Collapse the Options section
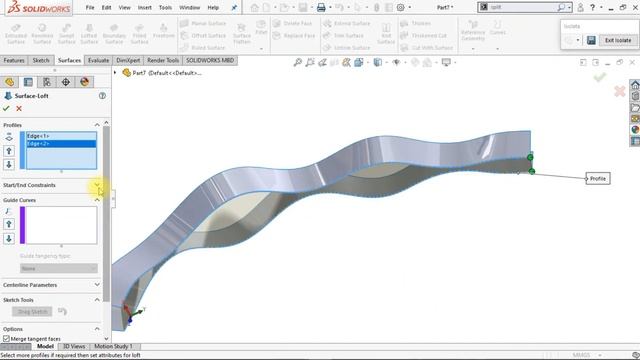640x360 pixels. (97, 329)
